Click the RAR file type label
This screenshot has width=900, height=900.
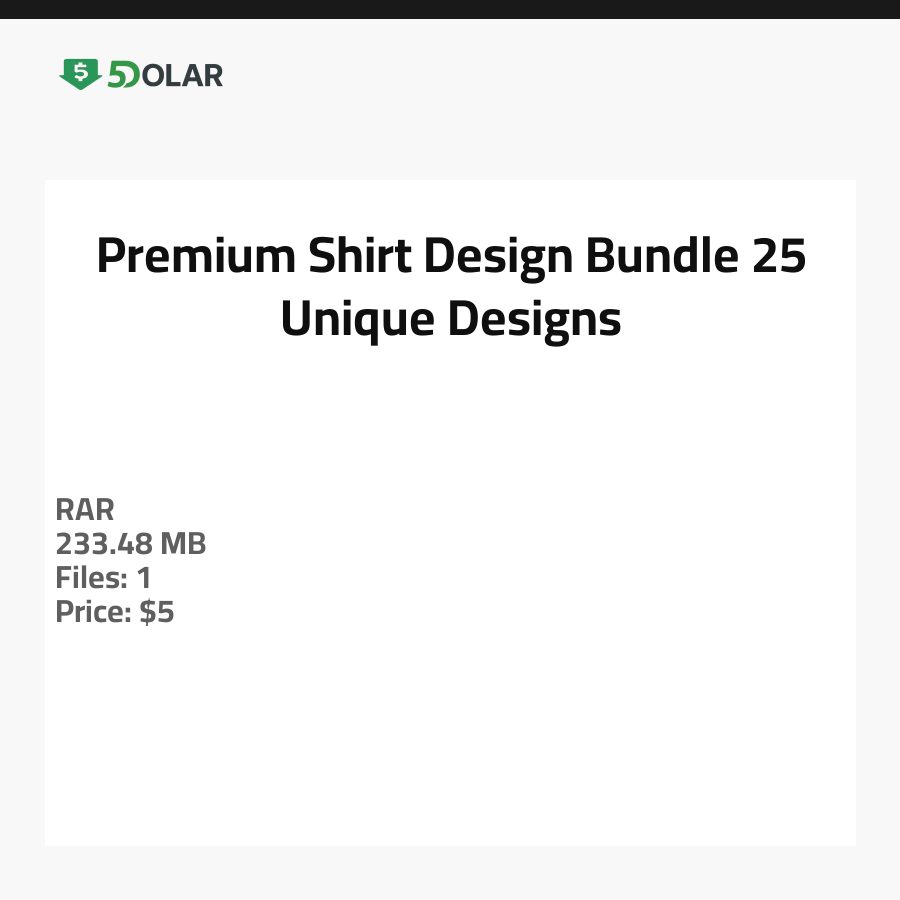85,509
